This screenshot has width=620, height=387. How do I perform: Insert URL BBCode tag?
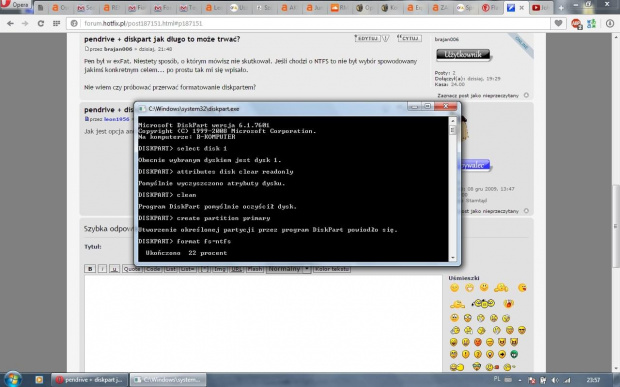[236, 269]
